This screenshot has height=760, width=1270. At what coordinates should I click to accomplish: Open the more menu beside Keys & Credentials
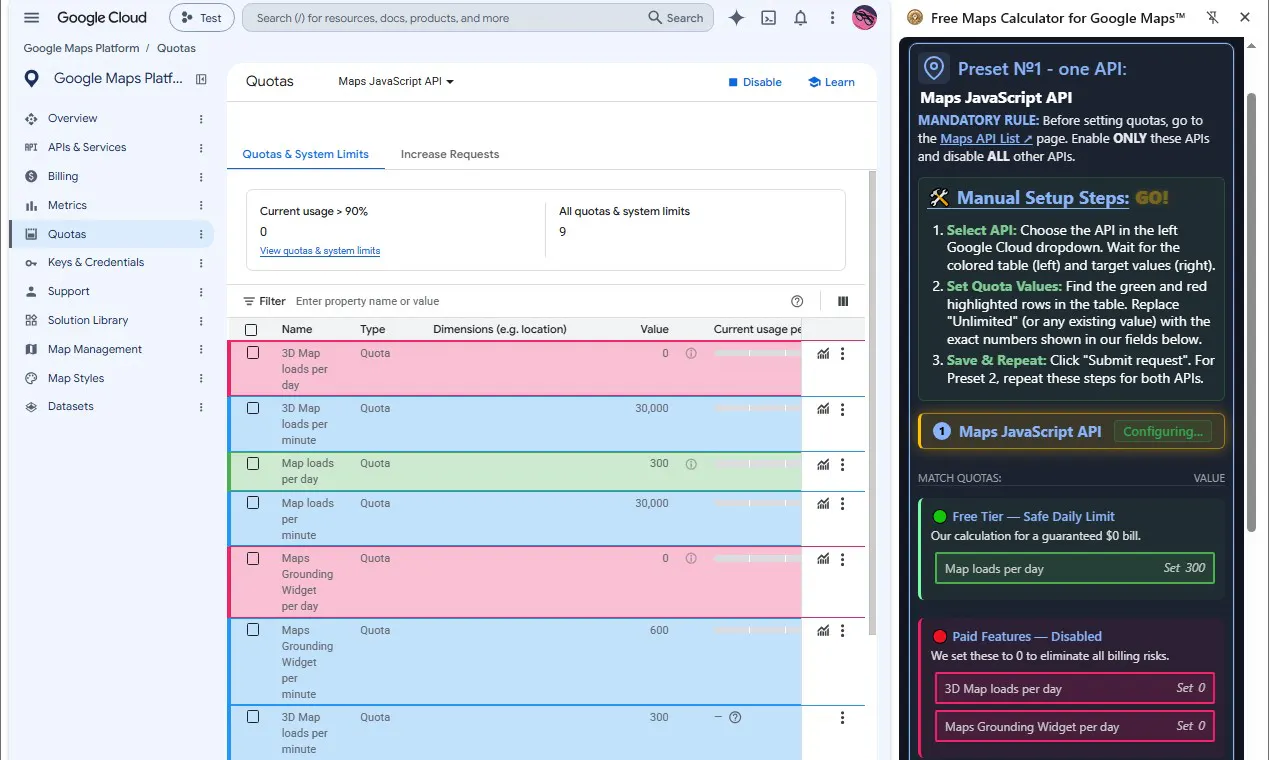[x=201, y=263]
